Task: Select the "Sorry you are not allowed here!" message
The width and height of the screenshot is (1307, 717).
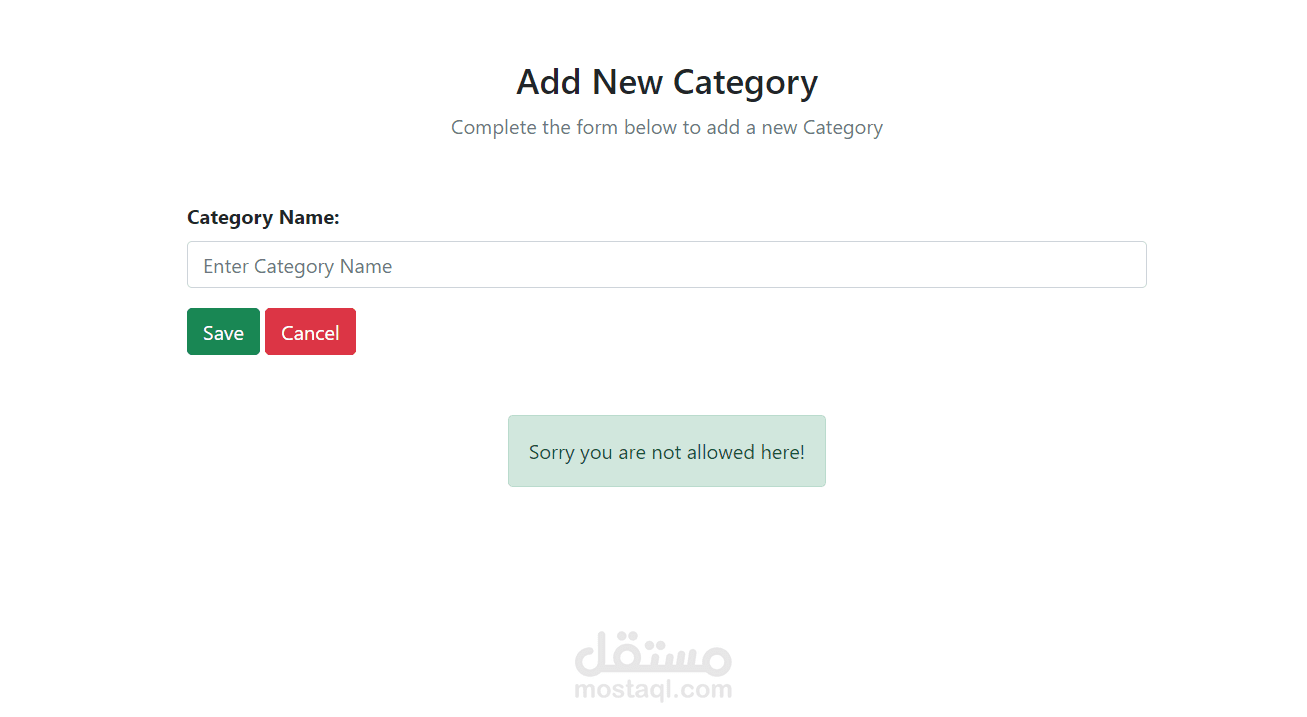Action: tap(666, 452)
